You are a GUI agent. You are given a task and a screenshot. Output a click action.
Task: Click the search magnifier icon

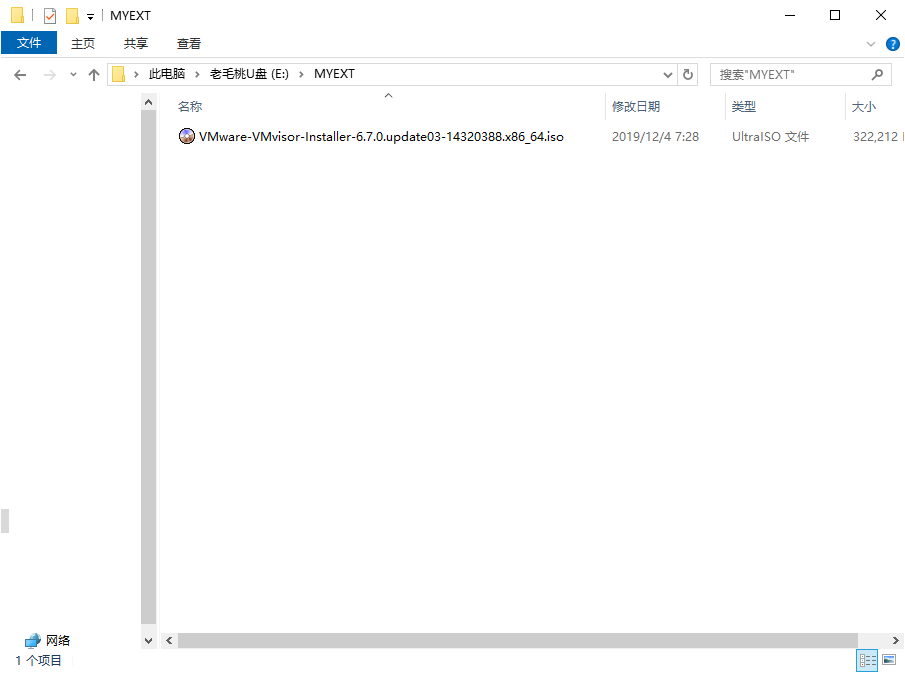(877, 74)
